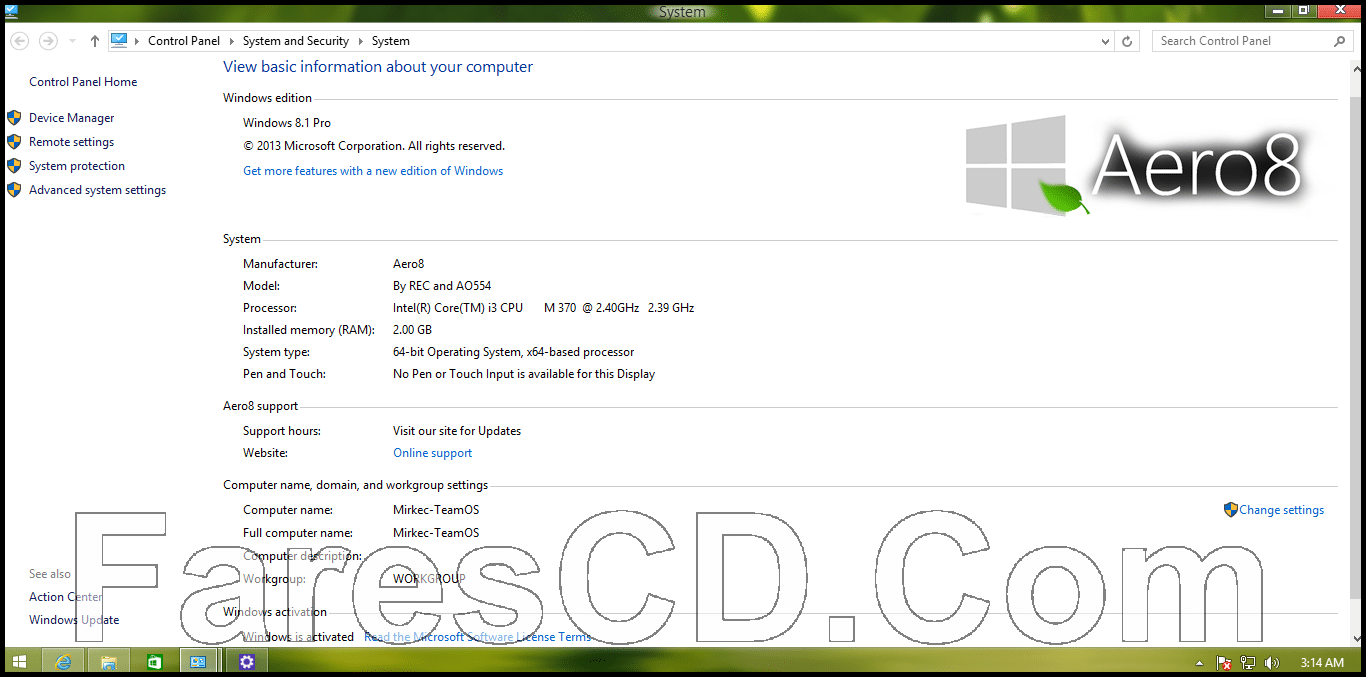
Task: Click the No Pen or Touch Input text
Action: point(524,374)
